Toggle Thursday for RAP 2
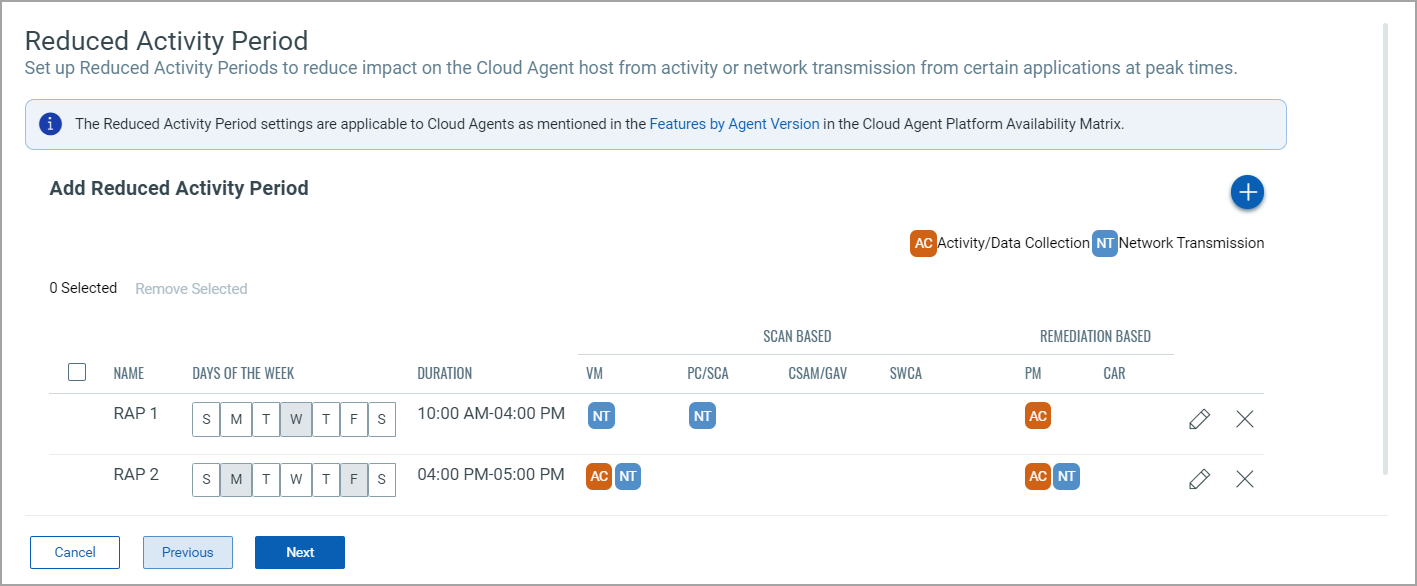 pyautogui.click(x=325, y=480)
